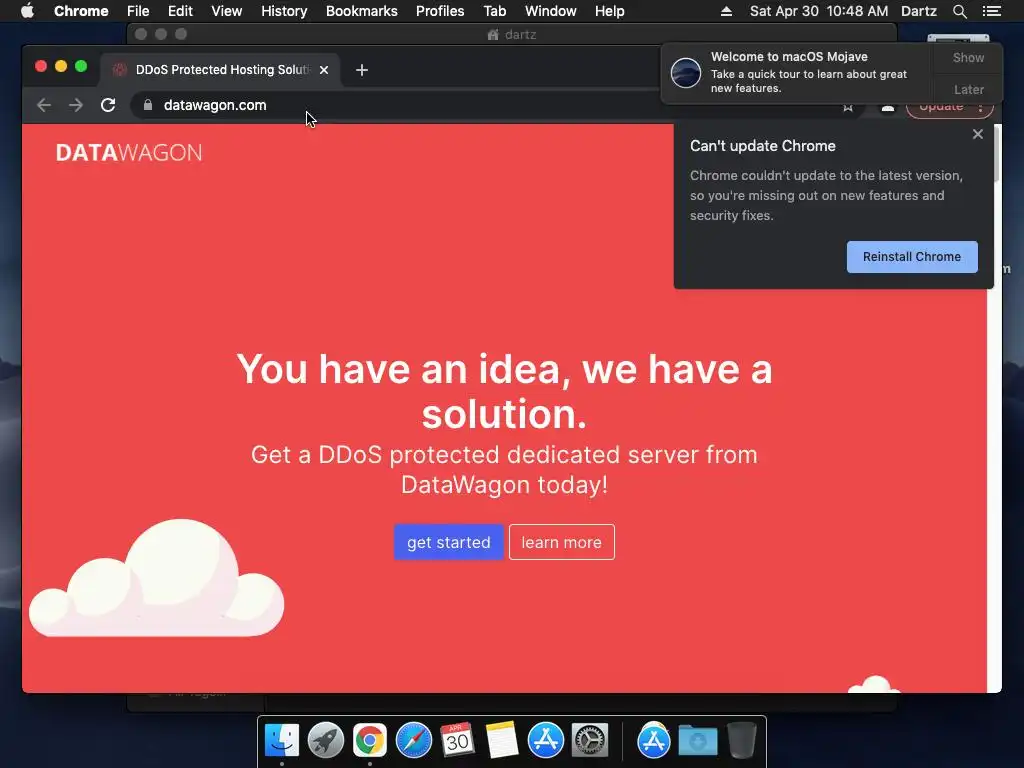This screenshot has height=768, width=1024.
Task: Open the History menu
Action: point(284,11)
